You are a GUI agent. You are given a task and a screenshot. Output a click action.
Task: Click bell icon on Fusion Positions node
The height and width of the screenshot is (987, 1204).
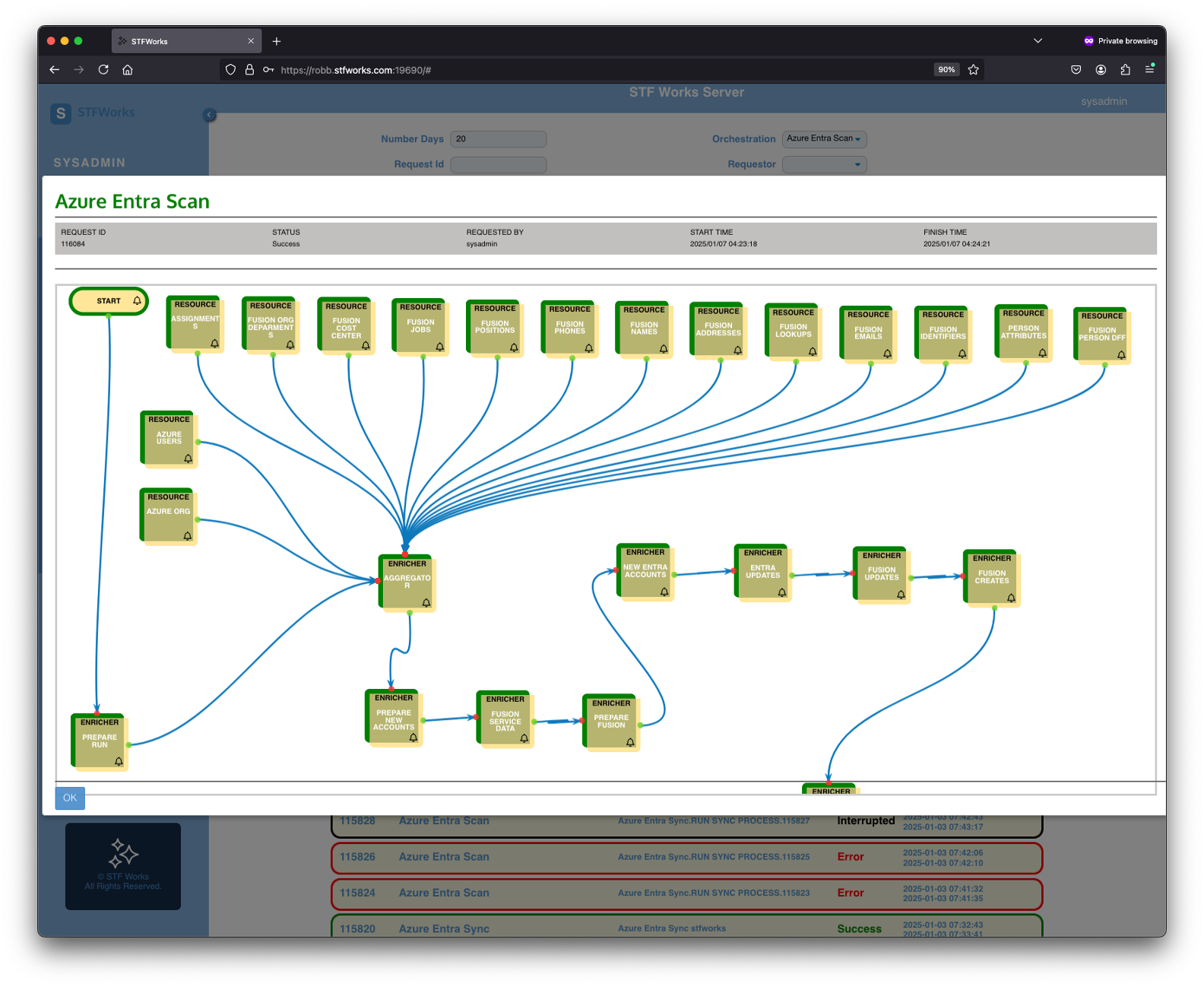tap(515, 348)
